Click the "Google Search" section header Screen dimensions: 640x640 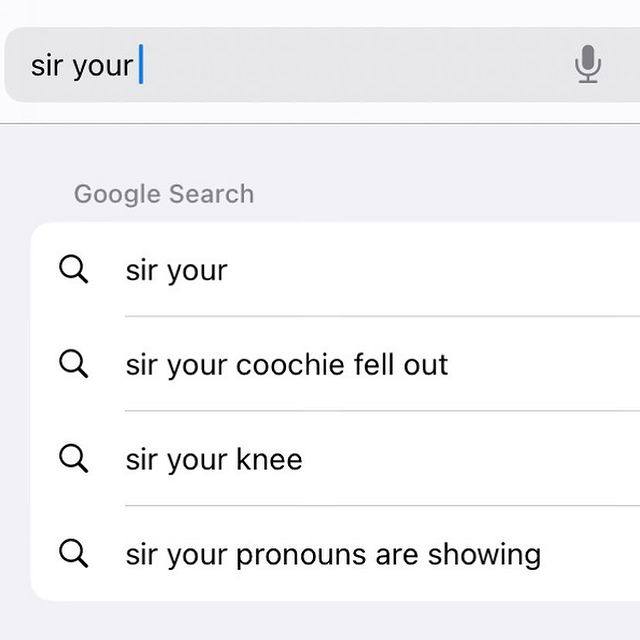pyautogui.click(x=164, y=194)
